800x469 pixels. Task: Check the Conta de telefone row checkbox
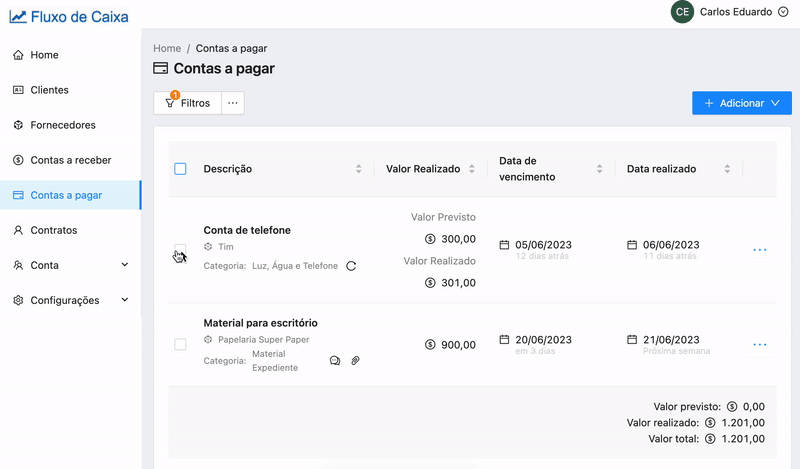click(180, 250)
